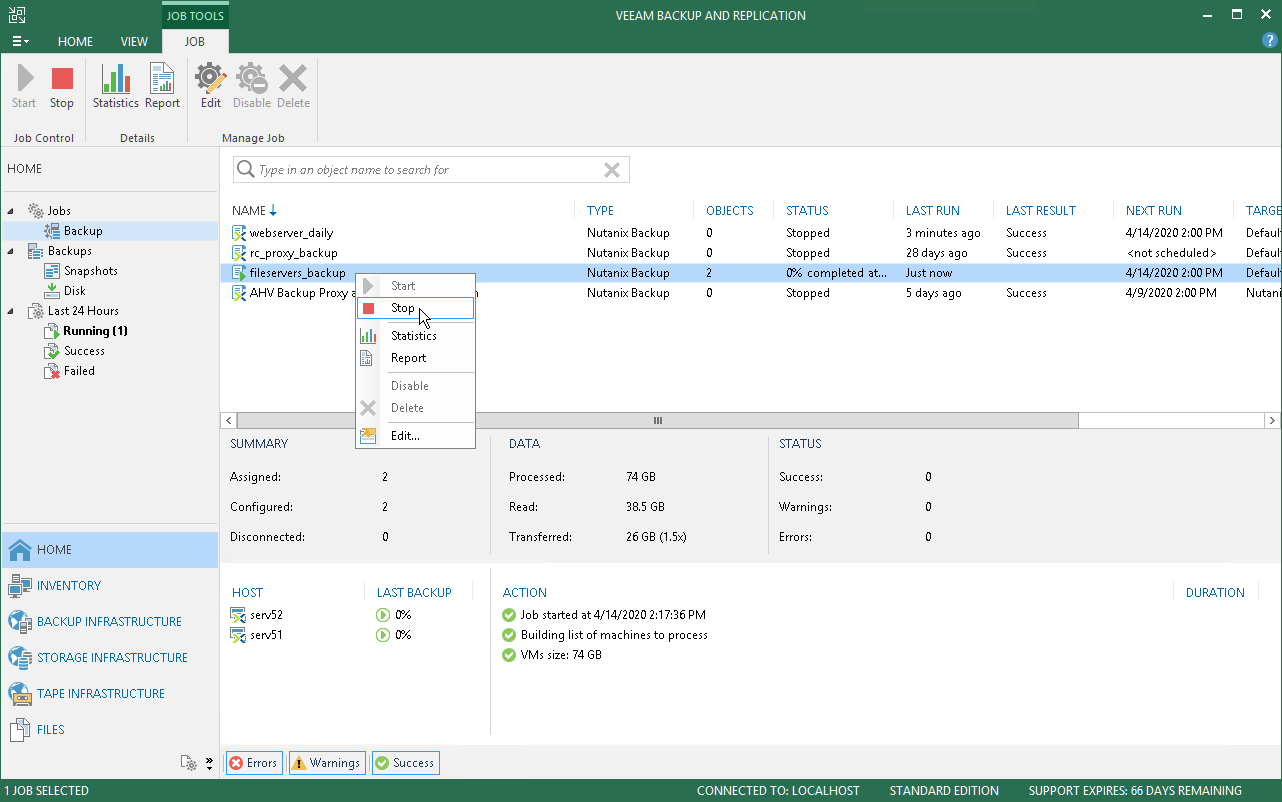Image resolution: width=1282 pixels, height=802 pixels.
Task: Click the serv51 host icon
Action: (x=239, y=635)
